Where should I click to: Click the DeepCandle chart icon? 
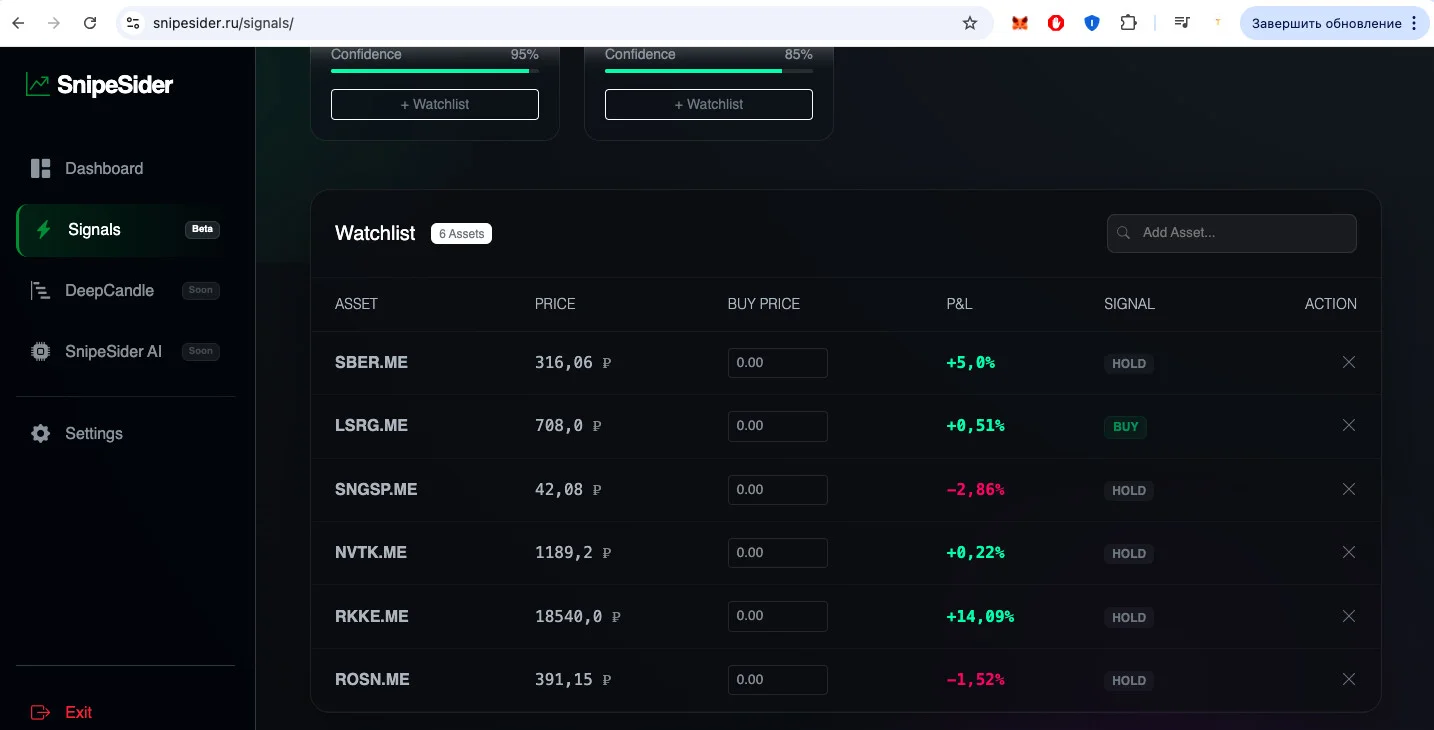[x=41, y=291]
